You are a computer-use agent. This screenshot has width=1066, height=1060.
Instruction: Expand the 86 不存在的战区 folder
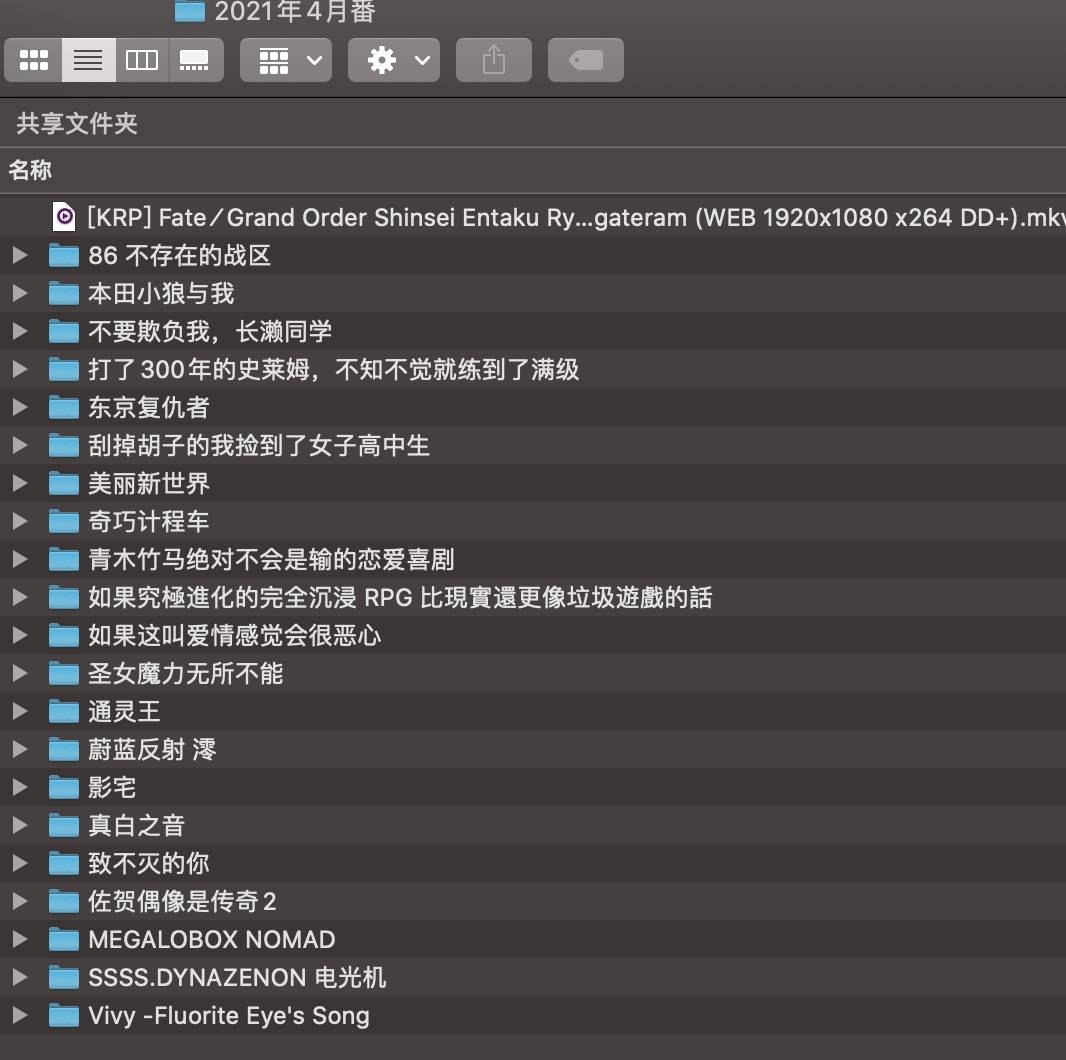coord(19,256)
